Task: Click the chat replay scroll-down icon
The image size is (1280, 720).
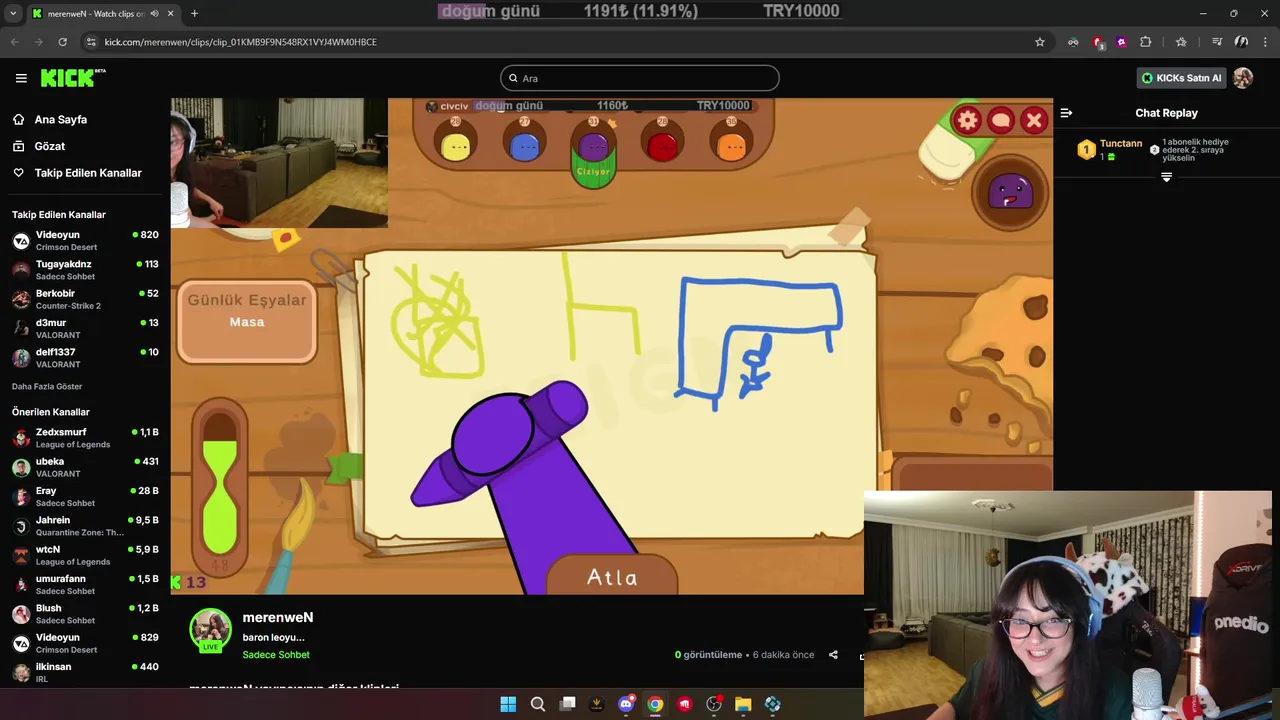Action: pos(1166,177)
